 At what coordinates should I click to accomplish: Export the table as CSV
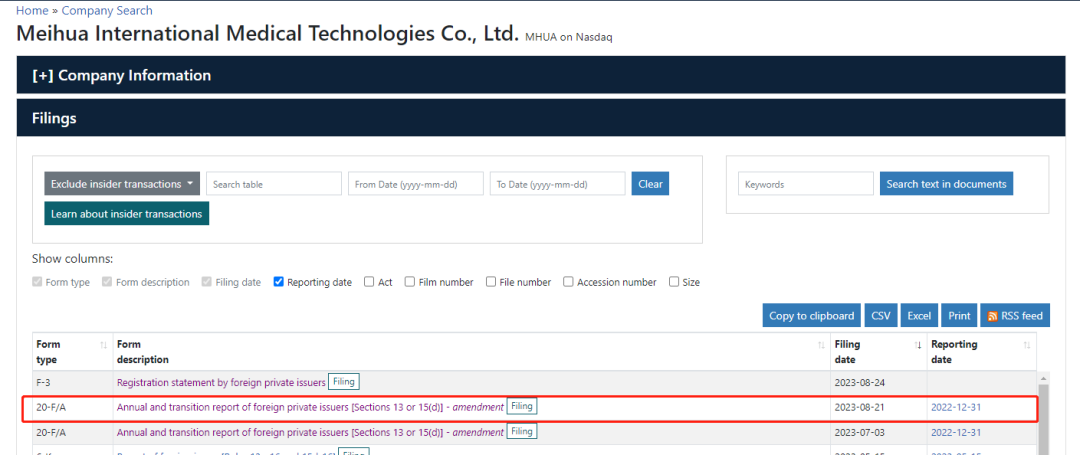click(880, 316)
